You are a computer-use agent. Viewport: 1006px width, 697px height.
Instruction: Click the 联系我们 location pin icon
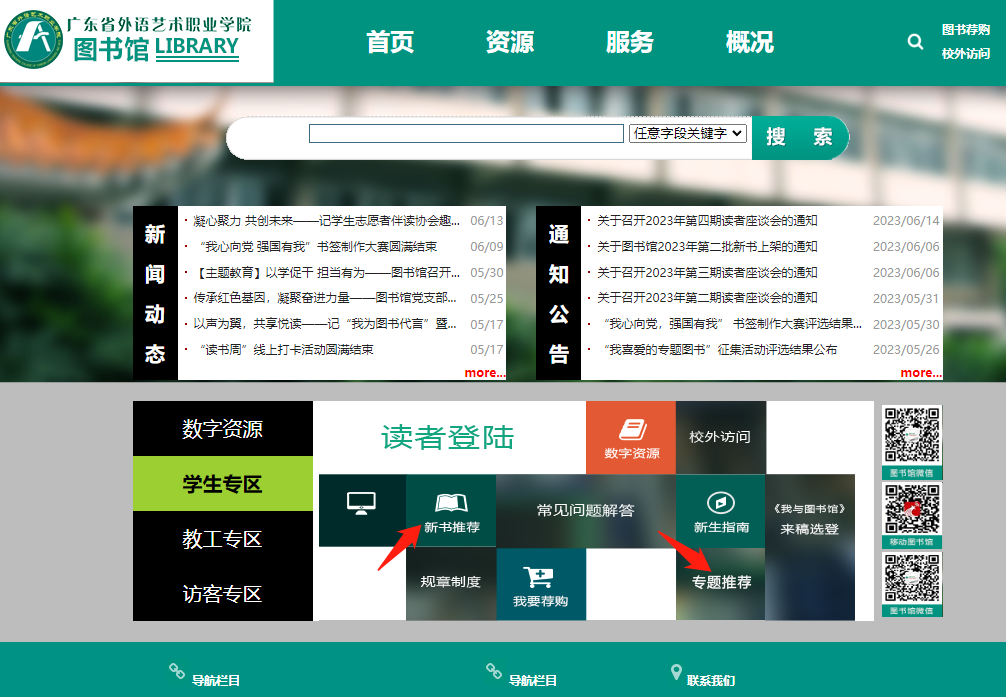[676, 672]
